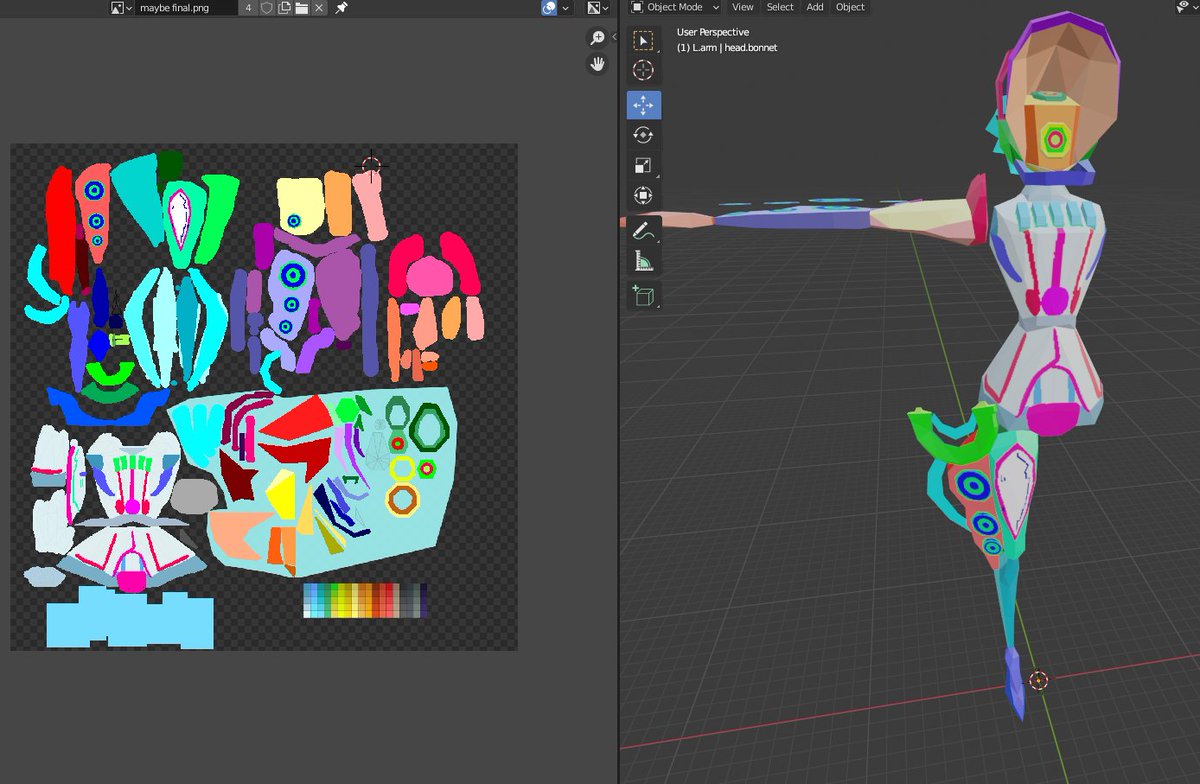The image size is (1200, 784).
Task: Select the Rotate tool
Action: tap(643, 135)
